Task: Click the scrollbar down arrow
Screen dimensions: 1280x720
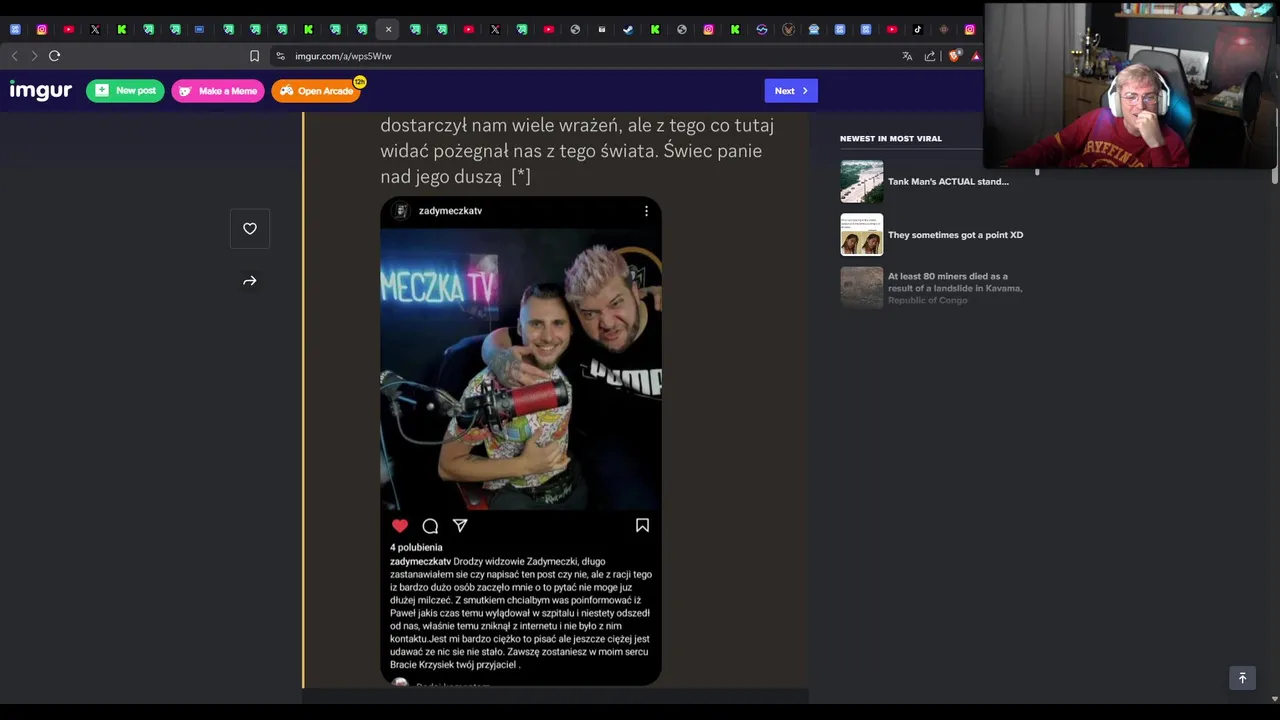Action: tap(1274, 699)
